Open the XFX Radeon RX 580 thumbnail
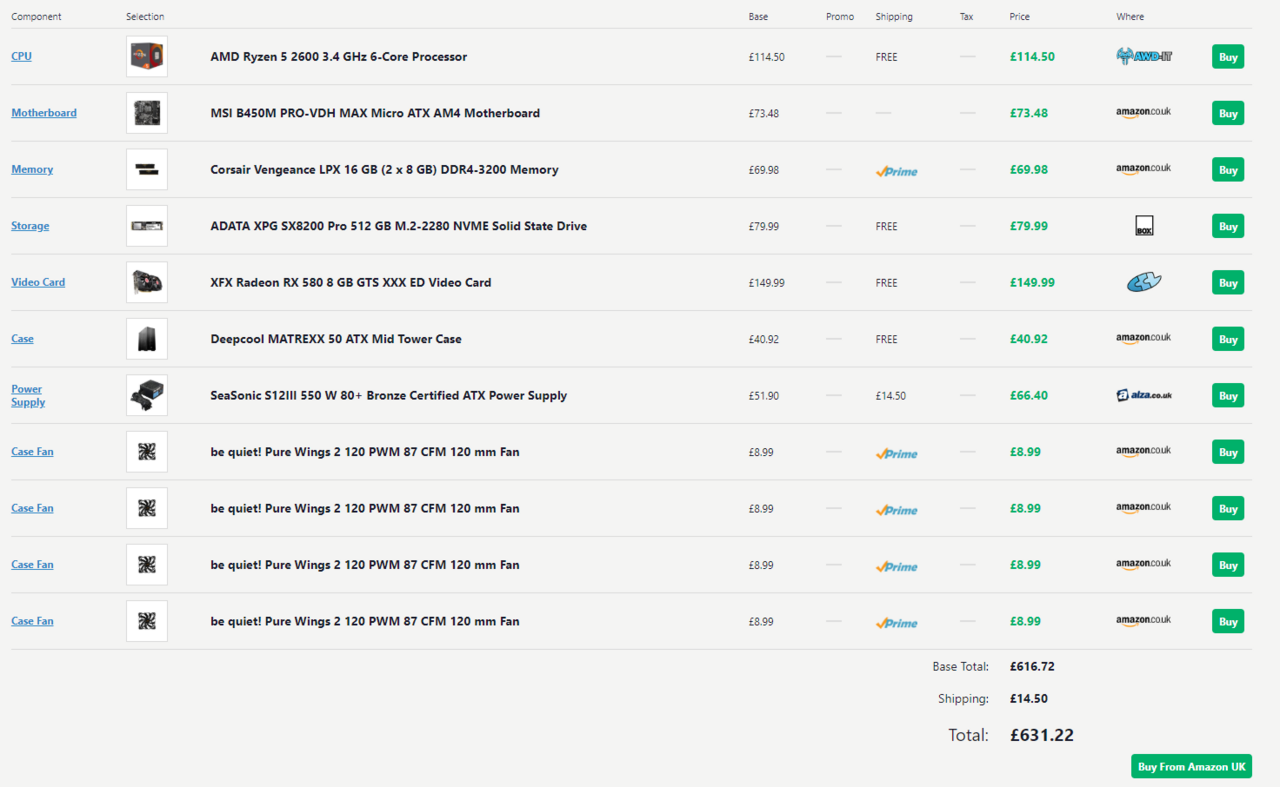This screenshot has height=787, width=1280. click(x=147, y=282)
